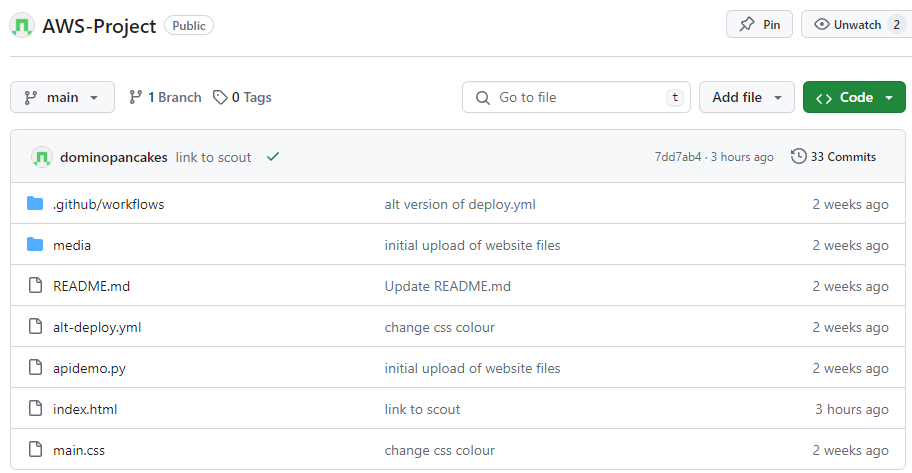Image resolution: width=912 pixels, height=473 pixels.
Task: Open commit alt version of deploy.yml
Action: [460, 204]
